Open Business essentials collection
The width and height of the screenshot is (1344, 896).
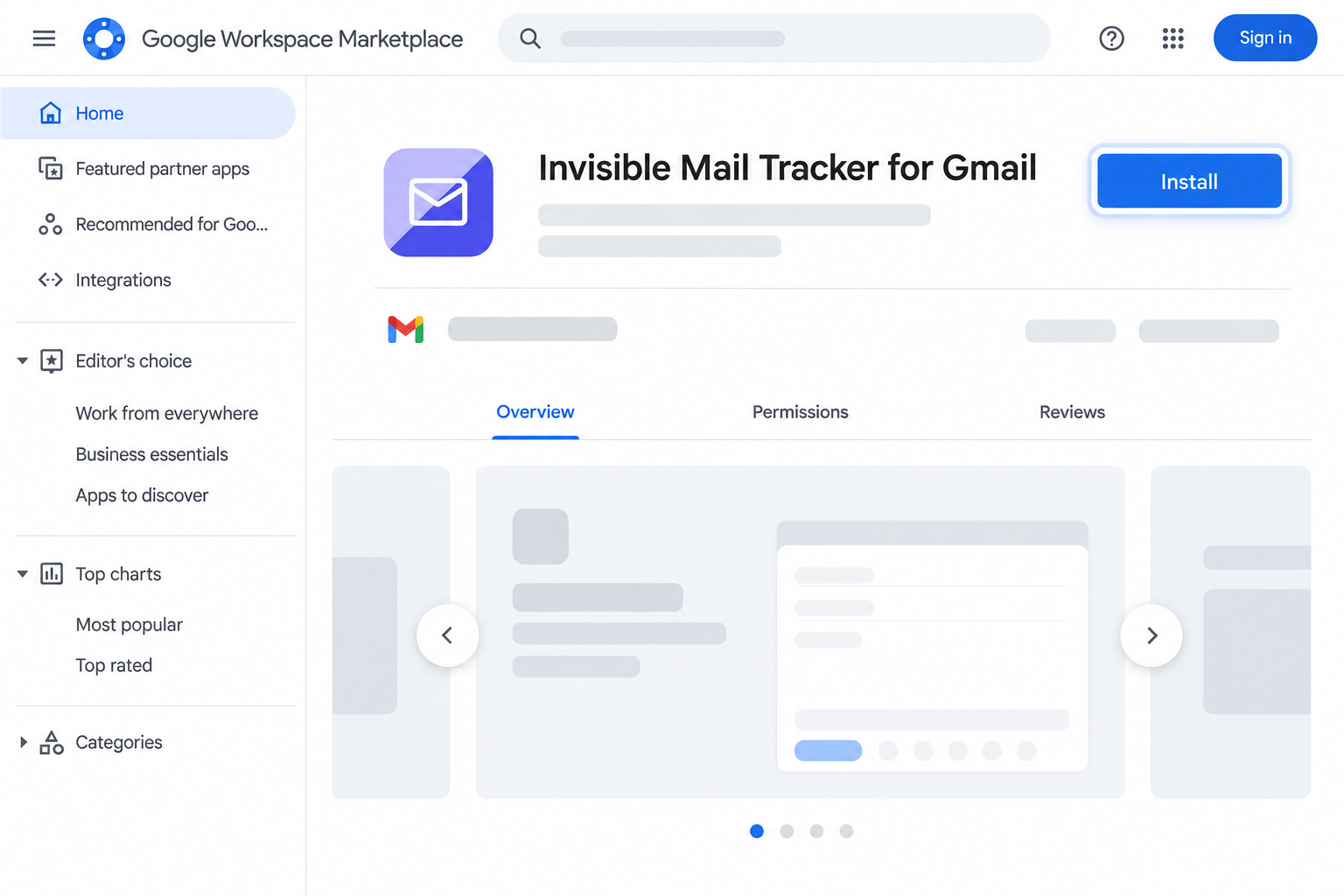coord(151,454)
